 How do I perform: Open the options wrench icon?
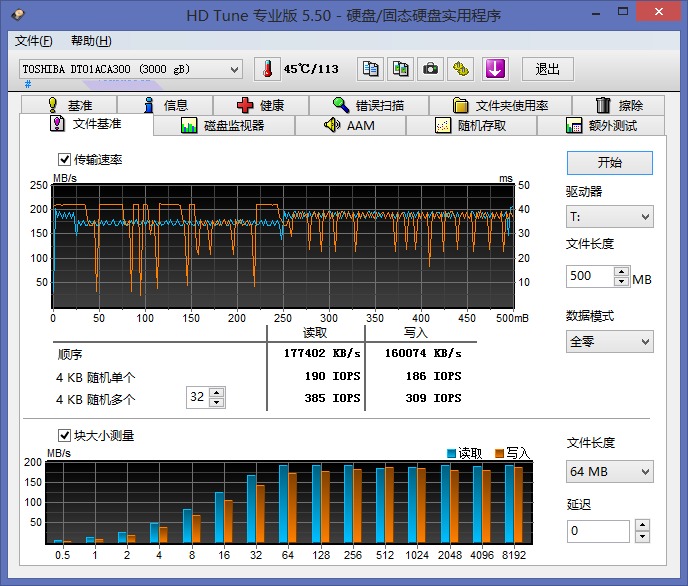pyautogui.click(x=460, y=69)
